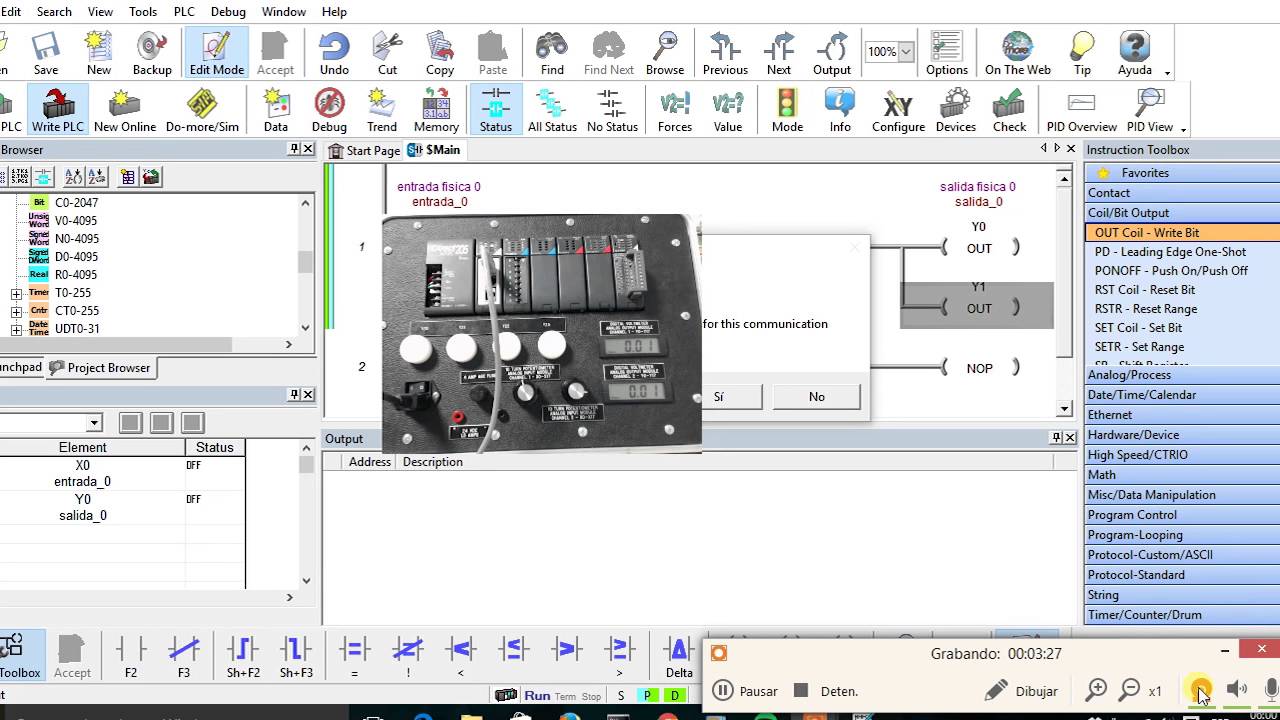Expand the Math toolbox category
The height and width of the screenshot is (720, 1280).
click(1182, 475)
